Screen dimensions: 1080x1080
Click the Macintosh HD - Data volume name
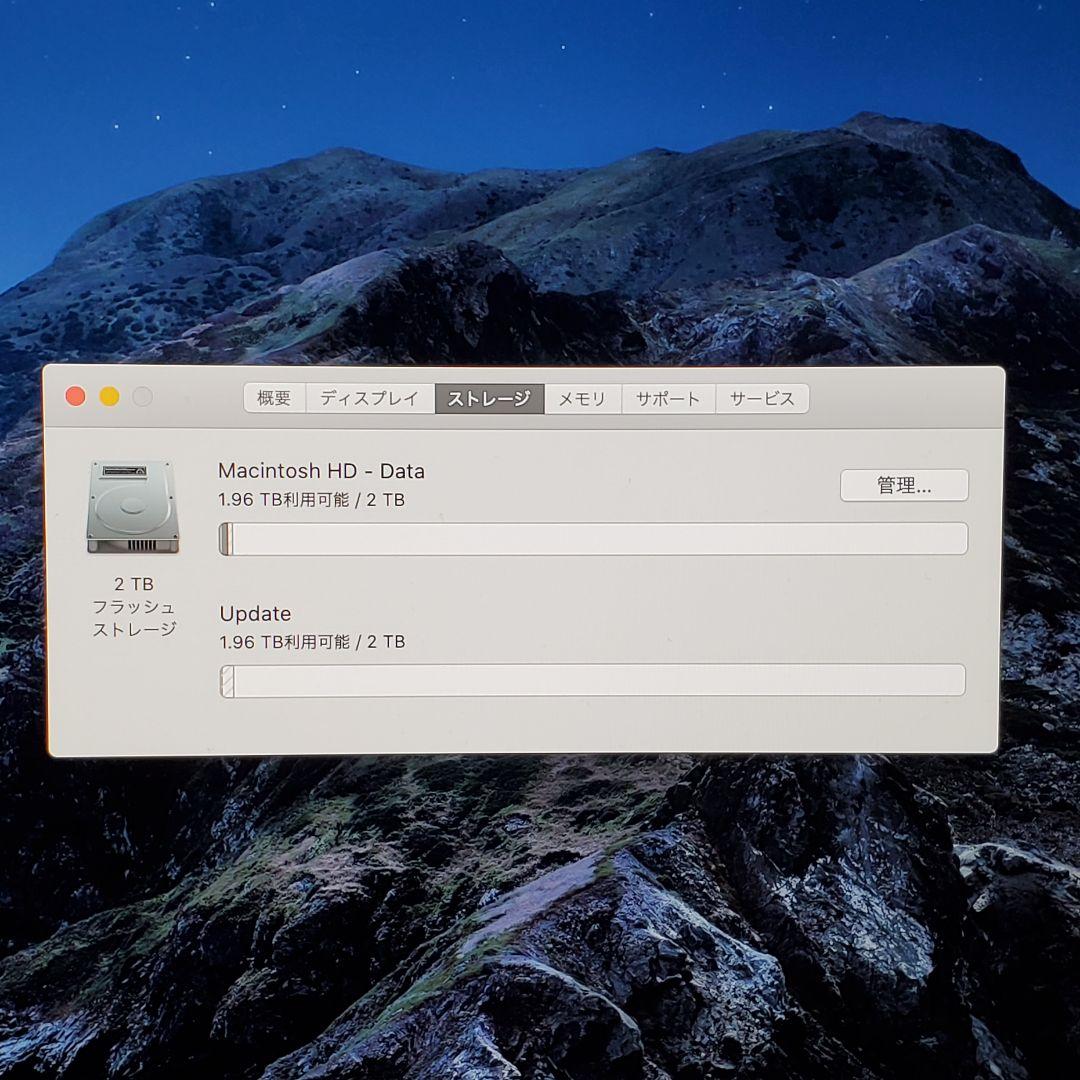pyautogui.click(x=322, y=470)
